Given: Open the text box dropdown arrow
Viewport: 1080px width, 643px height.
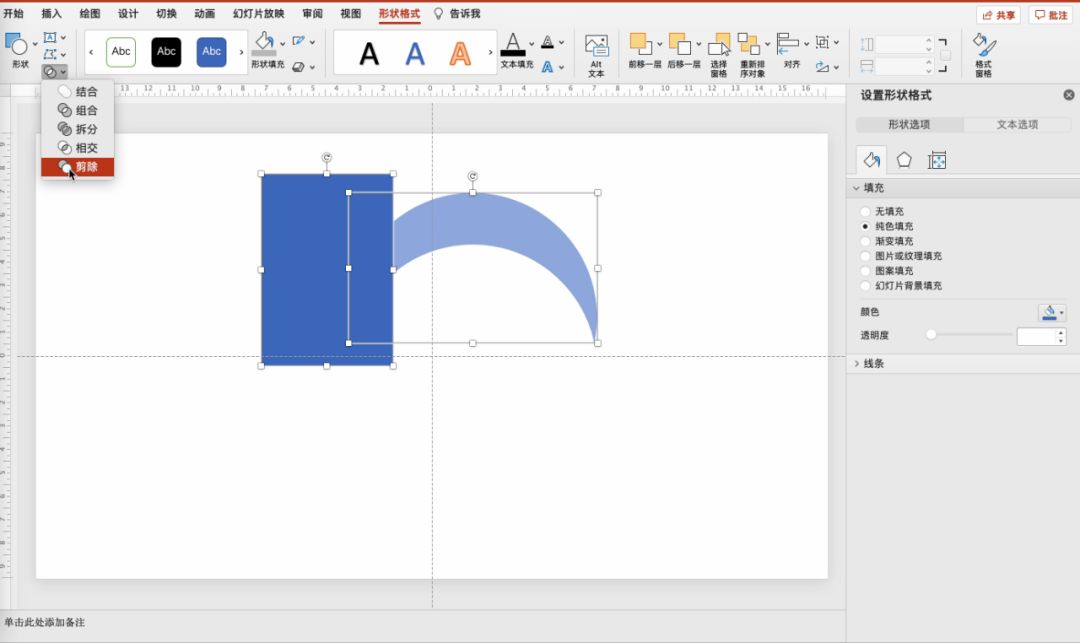Looking at the screenshot, I should pyautogui.click(x=63, y=38).
